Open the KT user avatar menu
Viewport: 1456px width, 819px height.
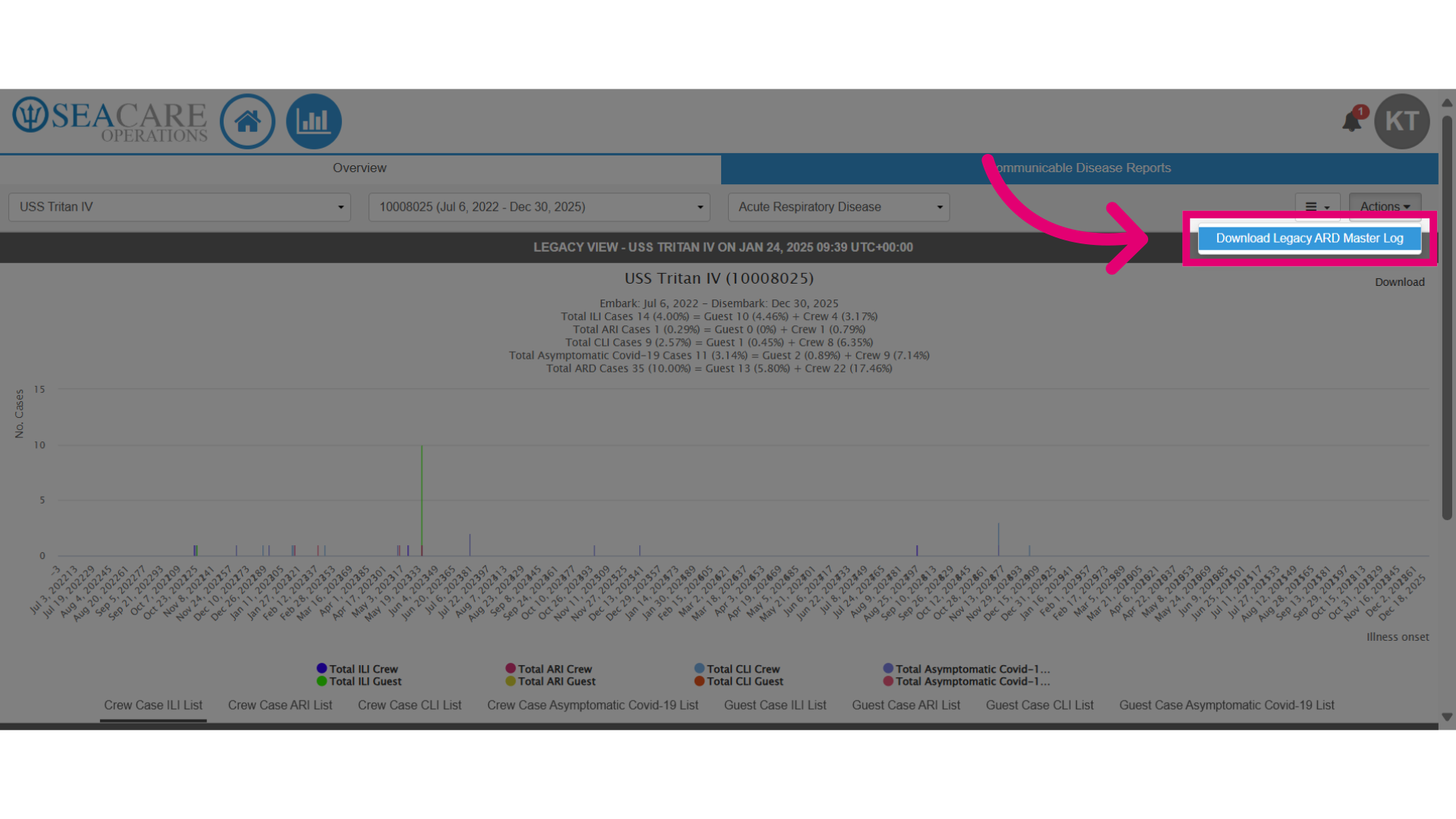[1401, 121]
